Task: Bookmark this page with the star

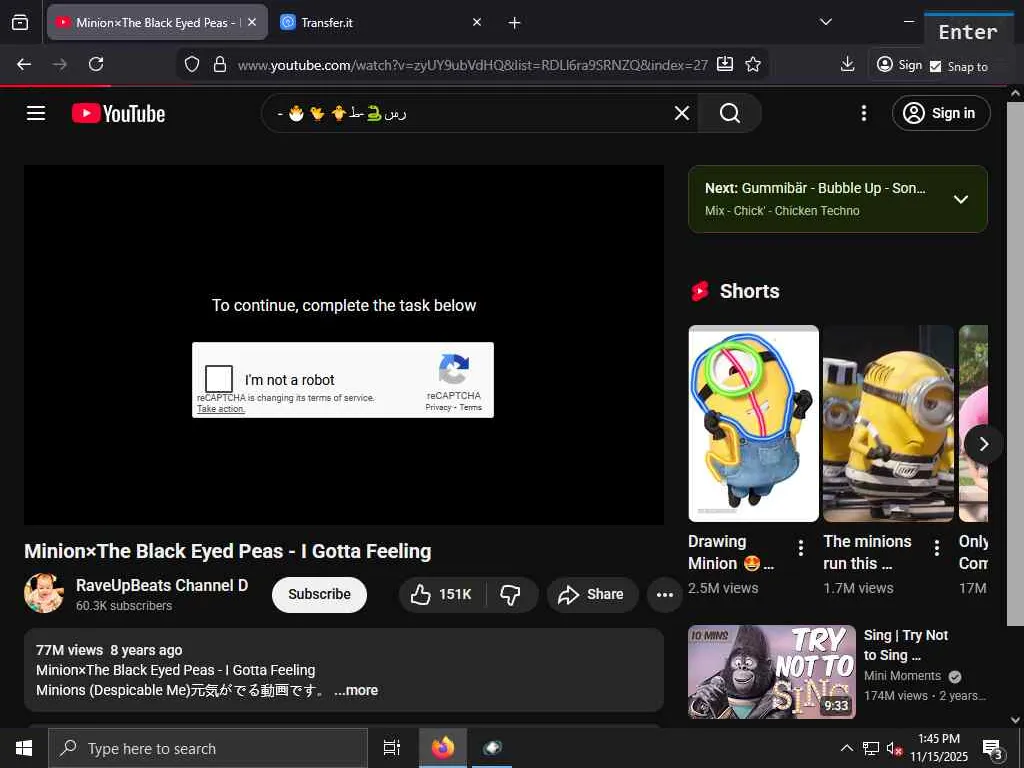Action: [753, 64]
